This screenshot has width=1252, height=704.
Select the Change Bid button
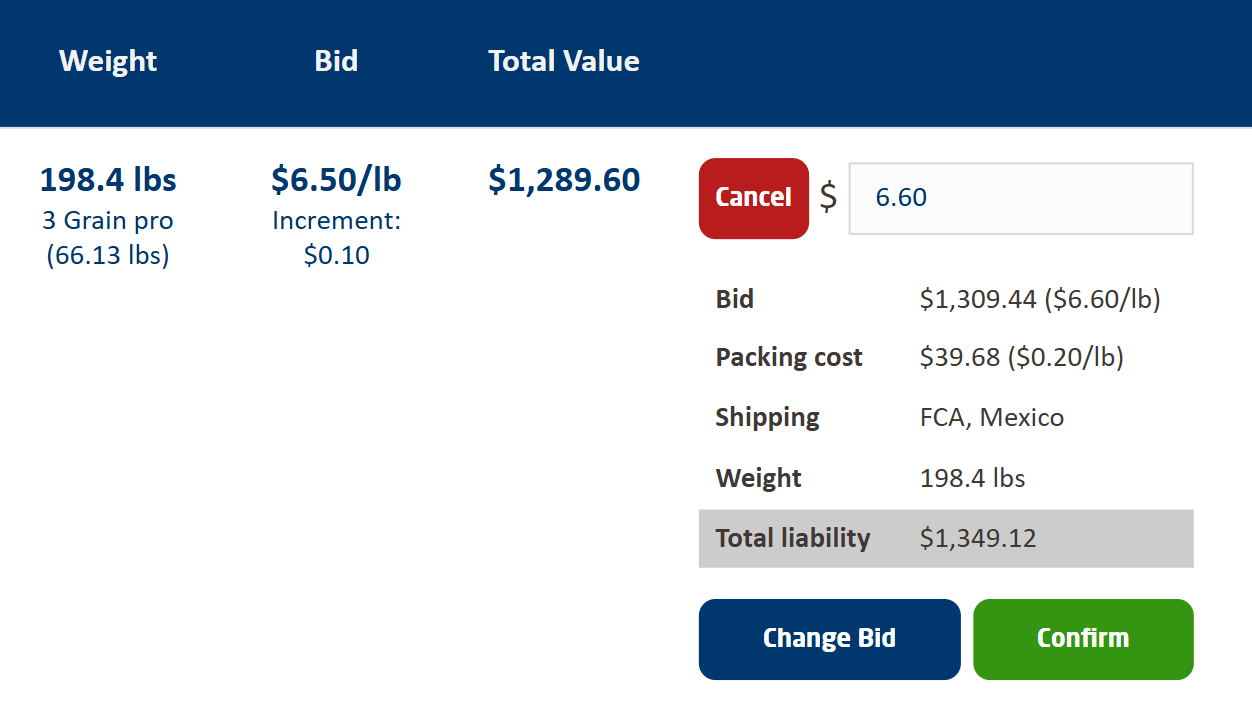coord(829,638)
